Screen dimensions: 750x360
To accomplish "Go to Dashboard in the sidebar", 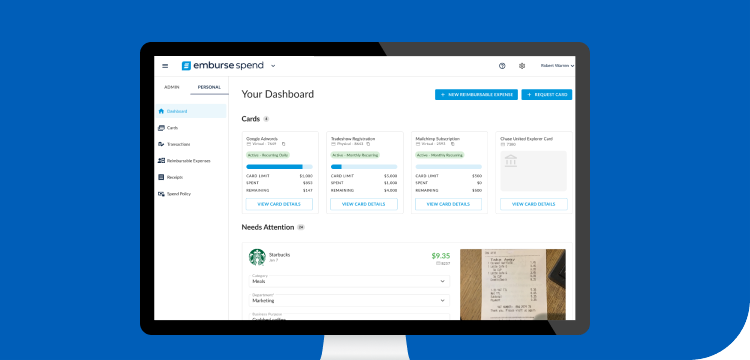I will pyautogui.click(x=191, y=111).
